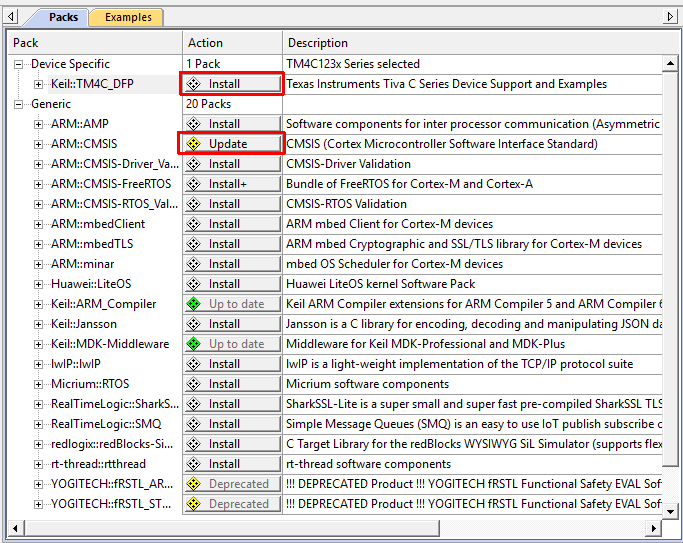Click 'rt-thread software components' description
This screenshot has height=543, width=683.
[x=368, y=465]
